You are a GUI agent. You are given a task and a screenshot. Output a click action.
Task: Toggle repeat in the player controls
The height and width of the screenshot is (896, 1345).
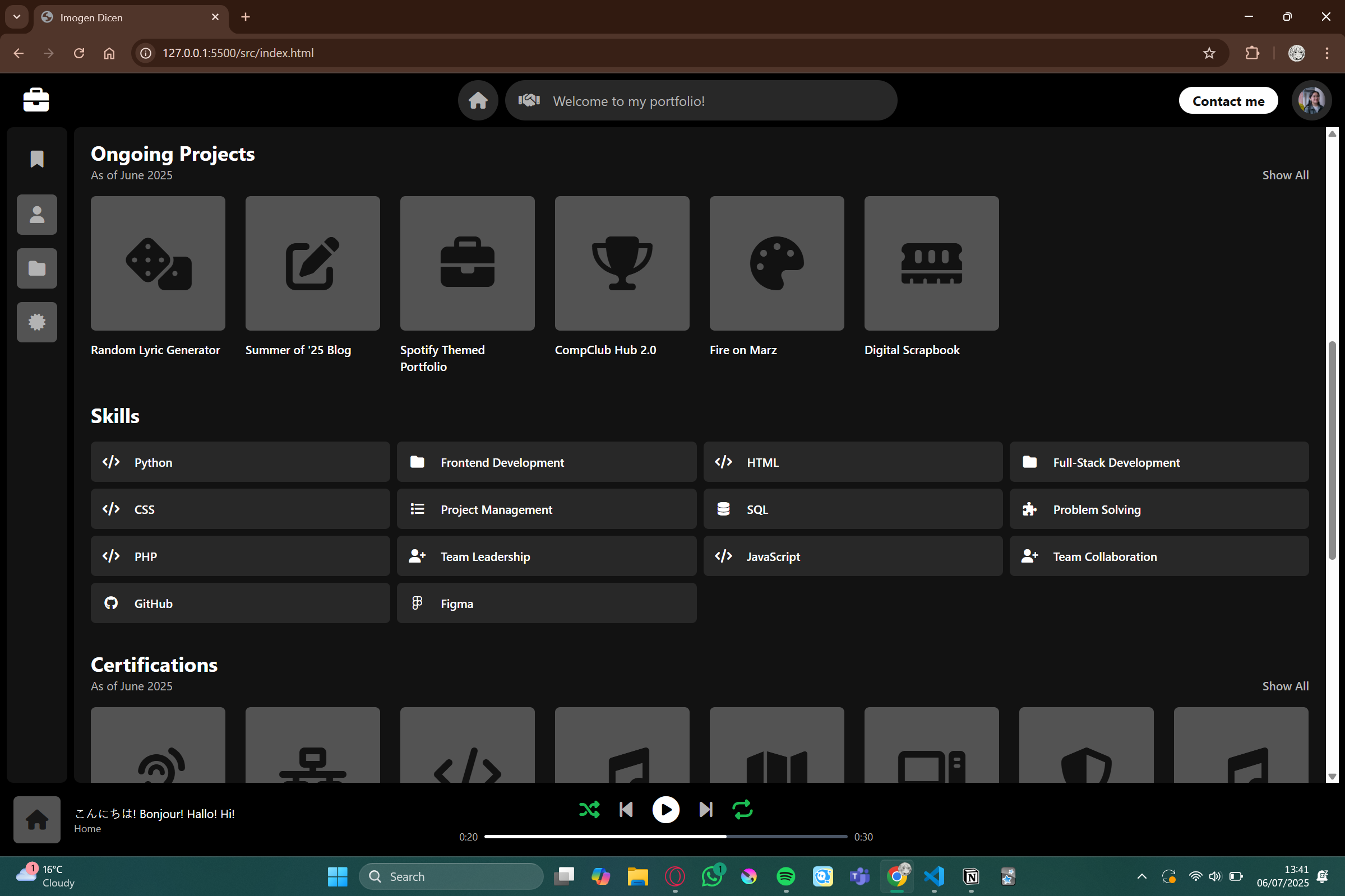pos(742,810)
